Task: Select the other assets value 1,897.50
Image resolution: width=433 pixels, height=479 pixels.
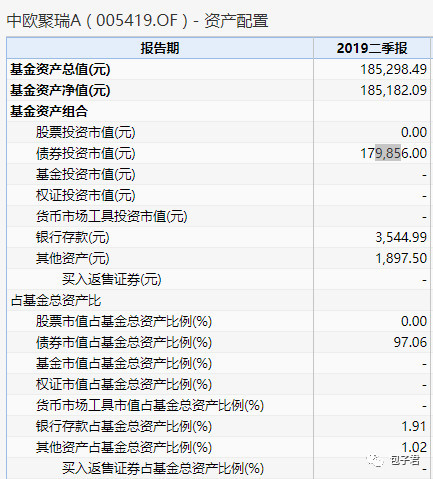Action: click(401, 258)
